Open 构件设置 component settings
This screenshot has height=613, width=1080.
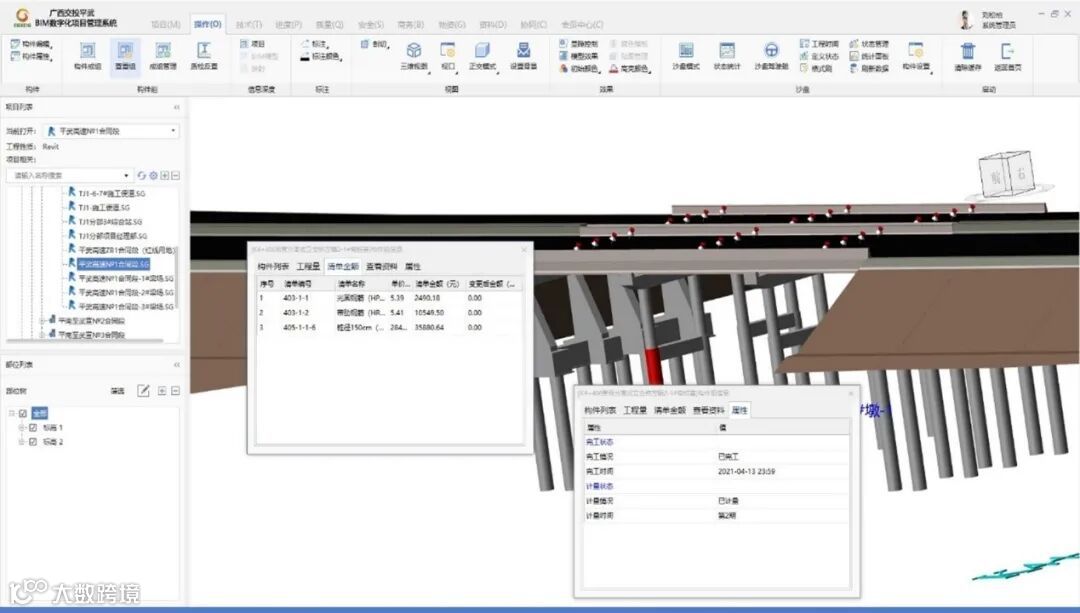(916, 56)
